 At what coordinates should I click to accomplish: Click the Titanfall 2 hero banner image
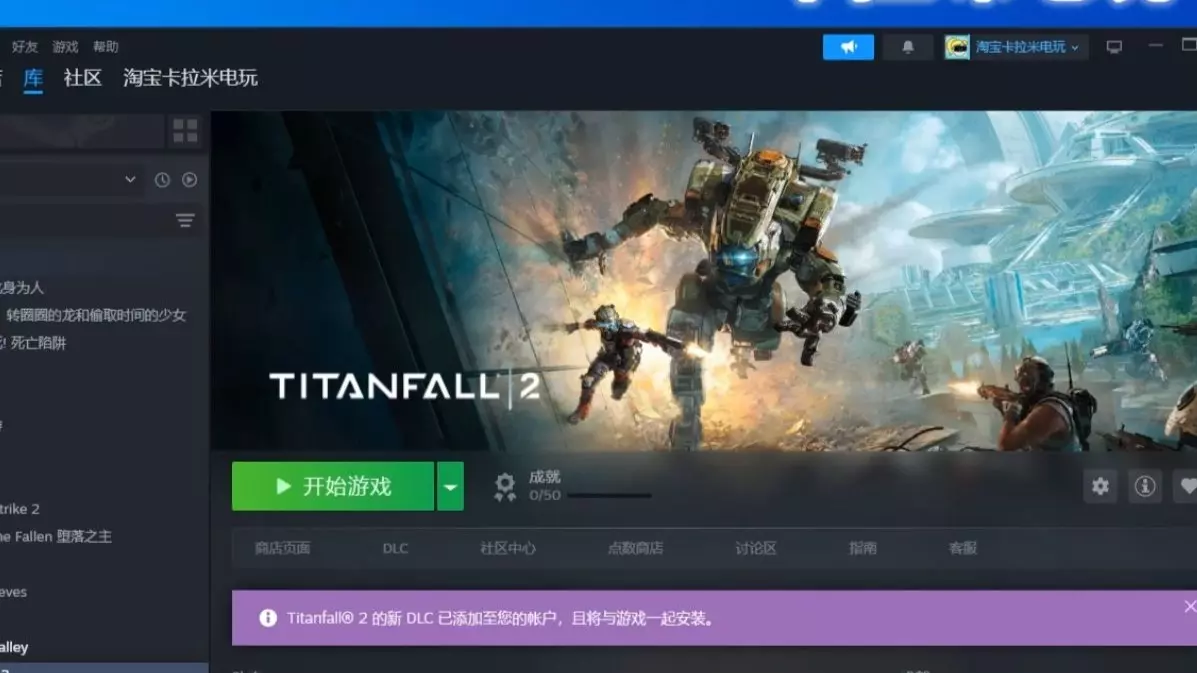pos(704,281)
